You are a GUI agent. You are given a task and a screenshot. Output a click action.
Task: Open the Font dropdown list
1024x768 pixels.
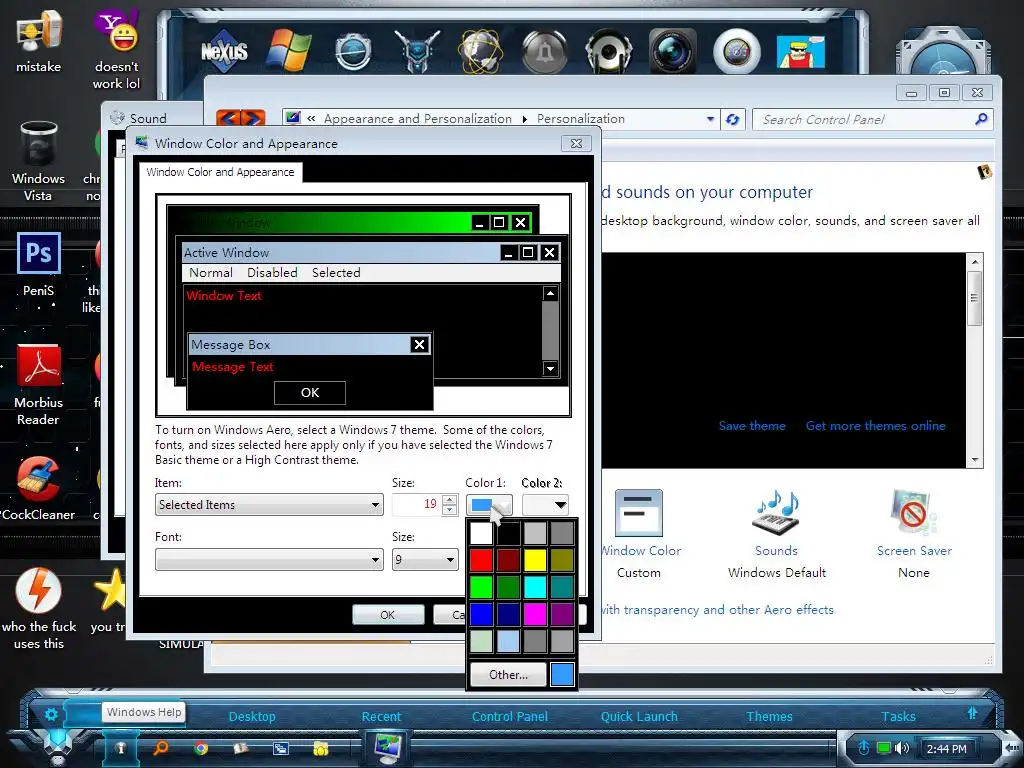click(269, 560)
